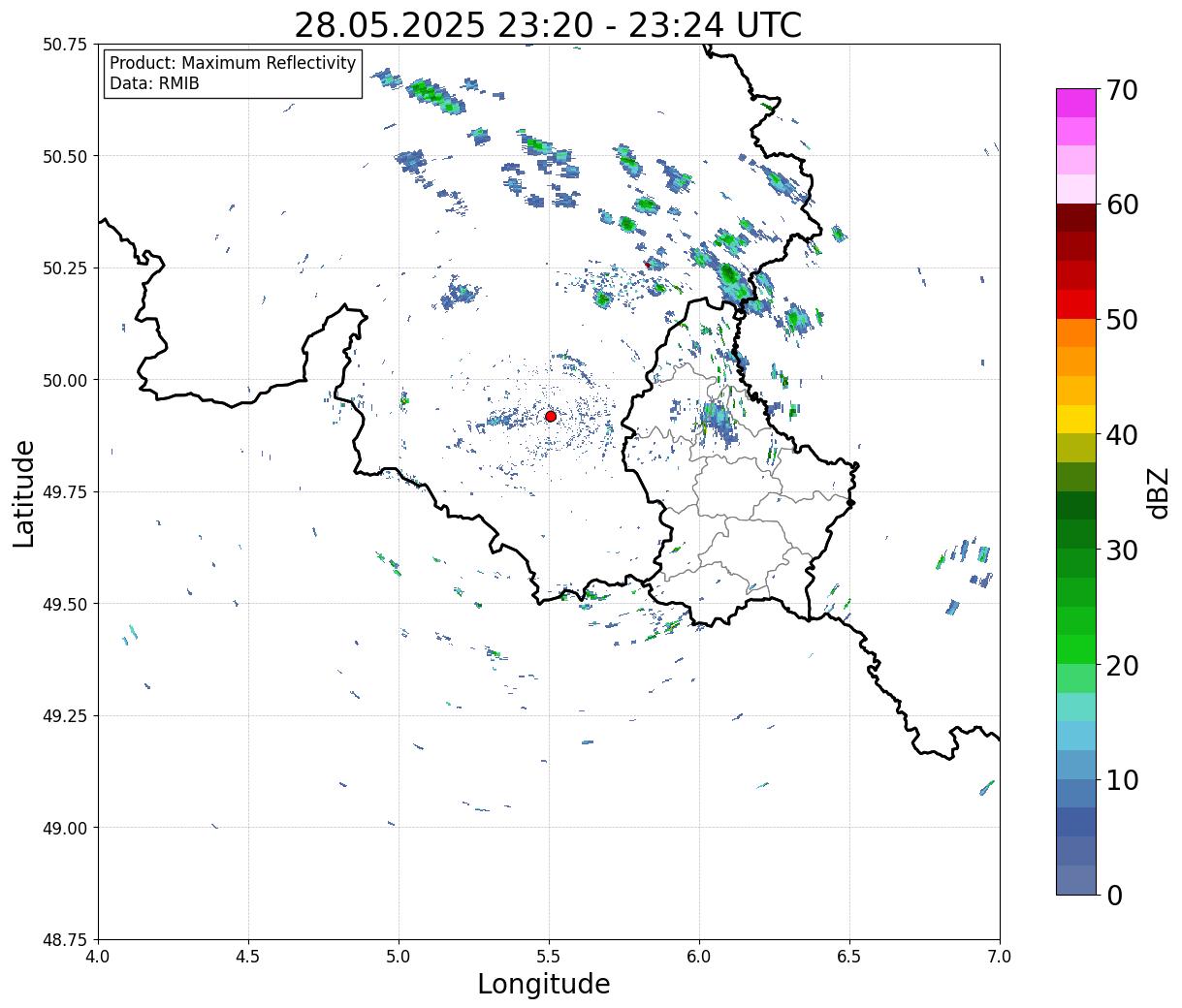
Task: Click the magenta top colorbar segment
Action: coord(1076,103)
